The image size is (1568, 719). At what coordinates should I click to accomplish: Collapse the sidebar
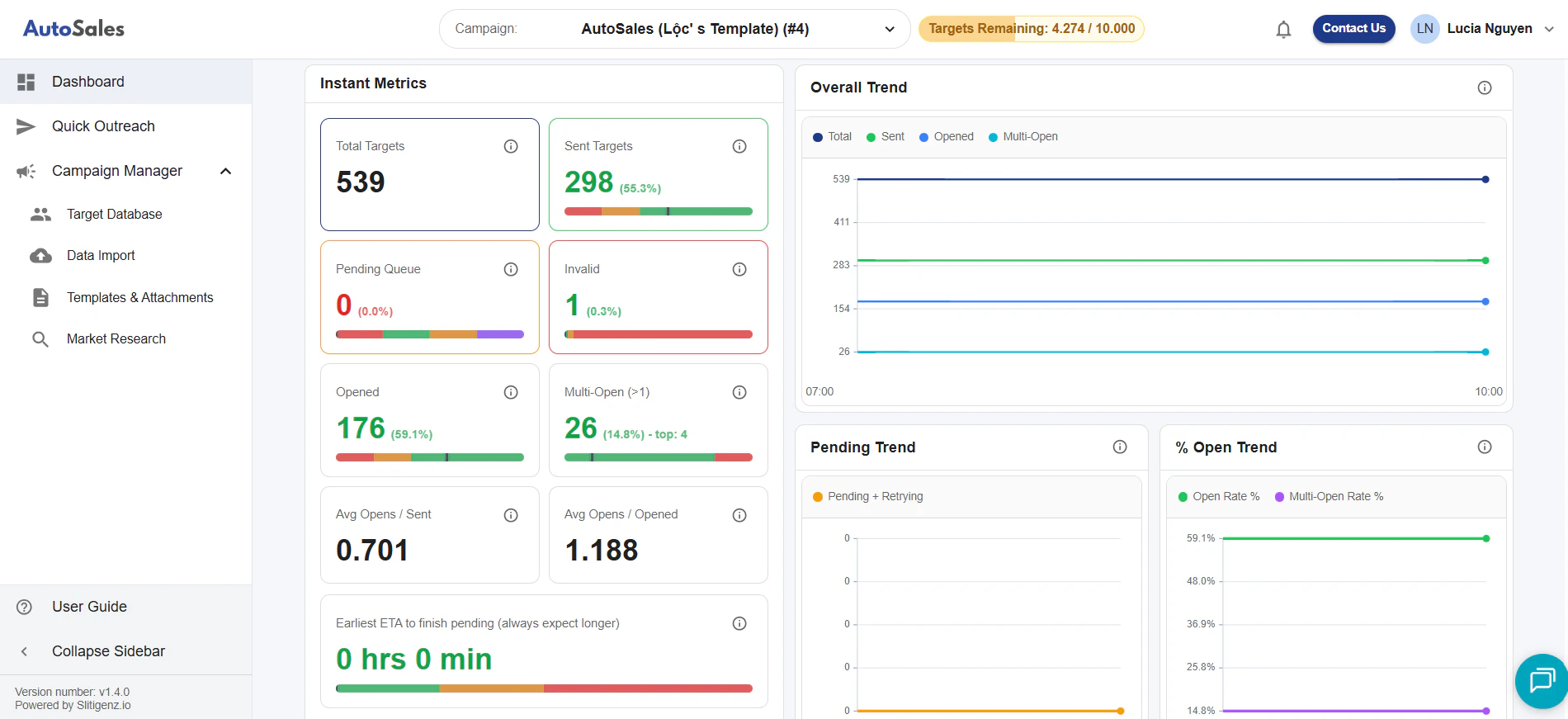[x=125, y=651]
